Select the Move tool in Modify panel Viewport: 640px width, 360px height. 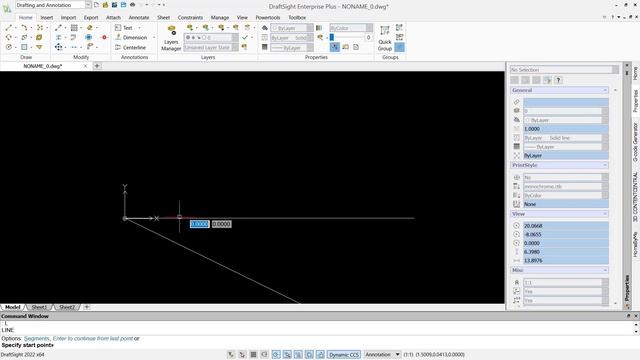coord(58,47)
